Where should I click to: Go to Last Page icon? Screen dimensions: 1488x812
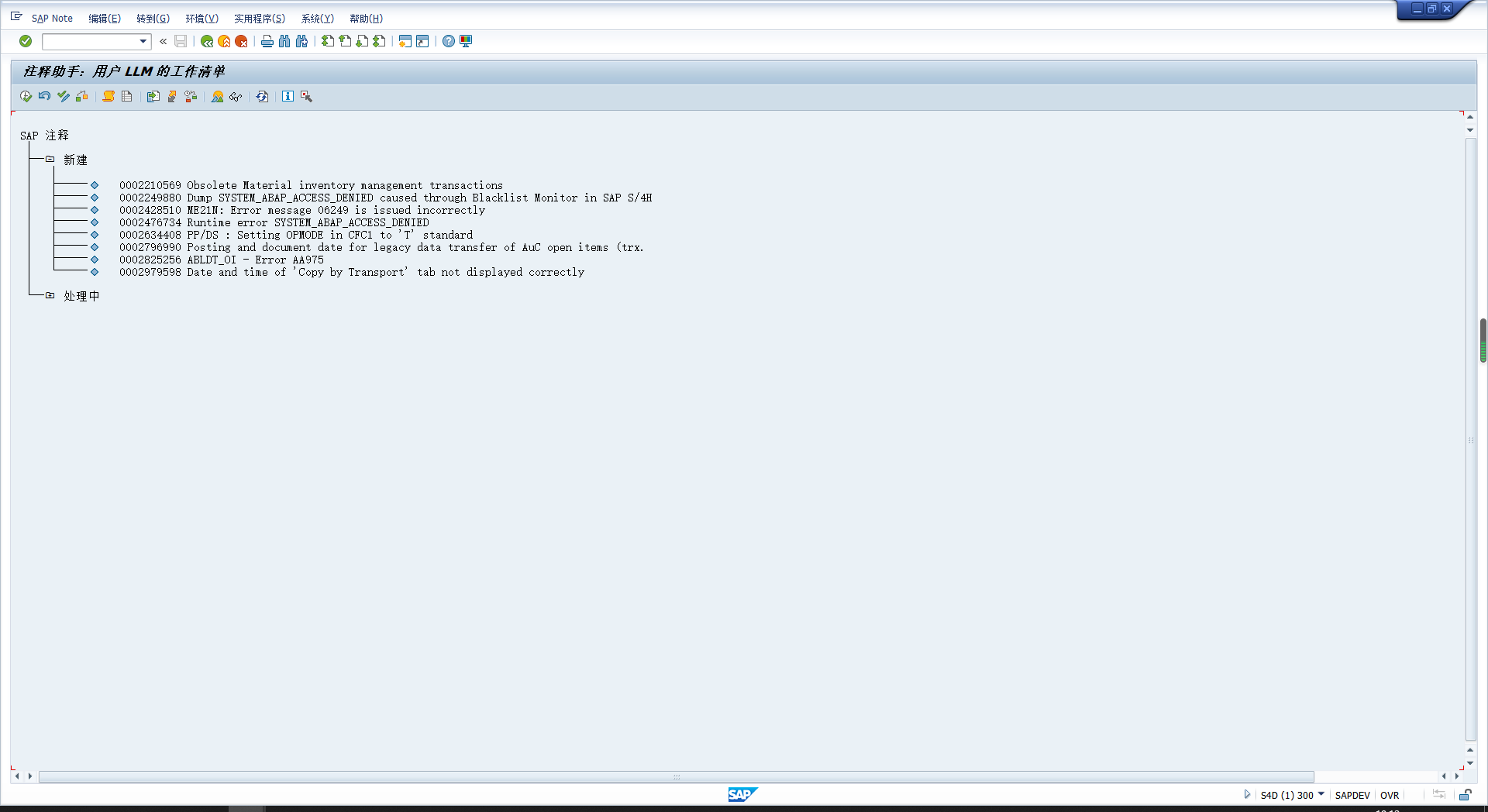379,41
